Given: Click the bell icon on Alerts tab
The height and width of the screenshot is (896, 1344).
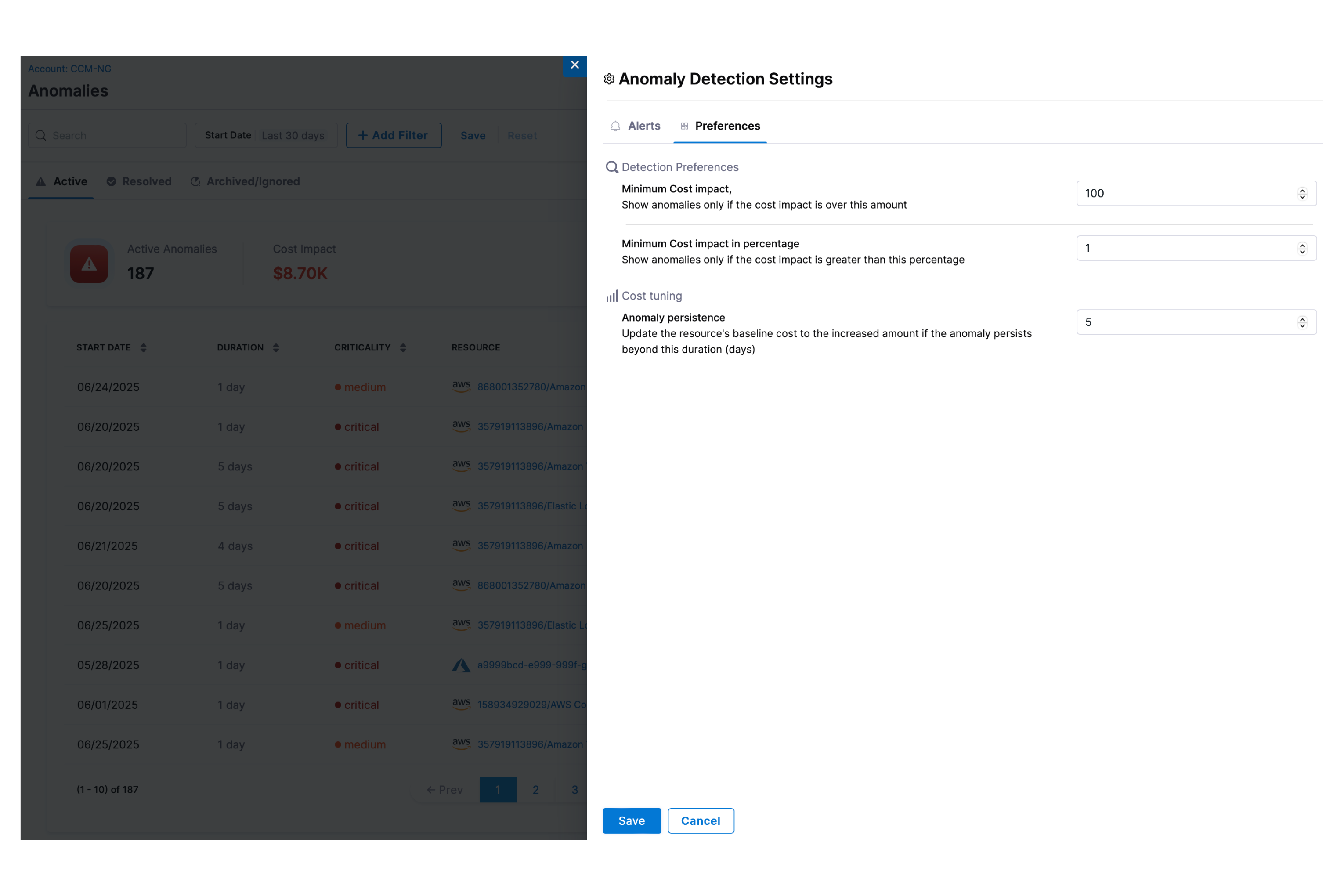Looking at the screenshot, I should click(615, 126).
